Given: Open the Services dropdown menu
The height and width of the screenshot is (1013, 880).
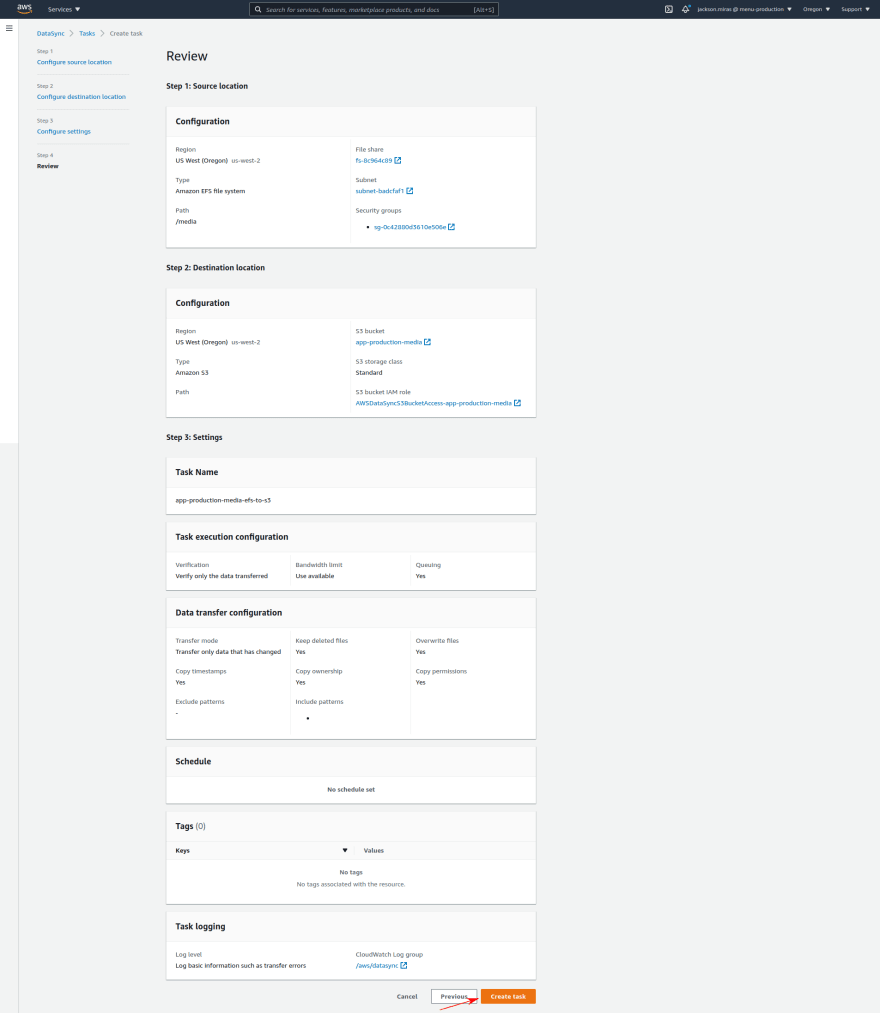Looking at the screenshot, I should pyautogui.click(x=64, y=9).
